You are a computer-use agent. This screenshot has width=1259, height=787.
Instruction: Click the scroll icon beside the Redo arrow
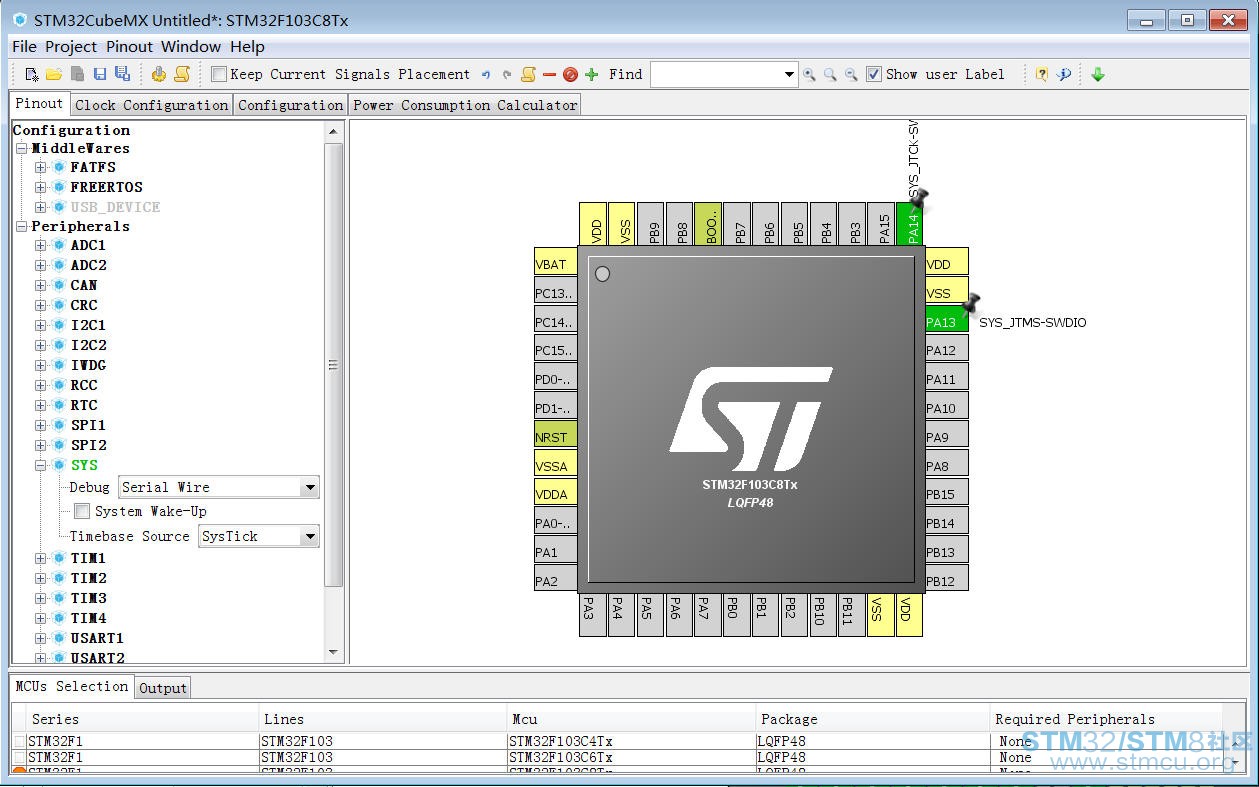click(528, 74)
